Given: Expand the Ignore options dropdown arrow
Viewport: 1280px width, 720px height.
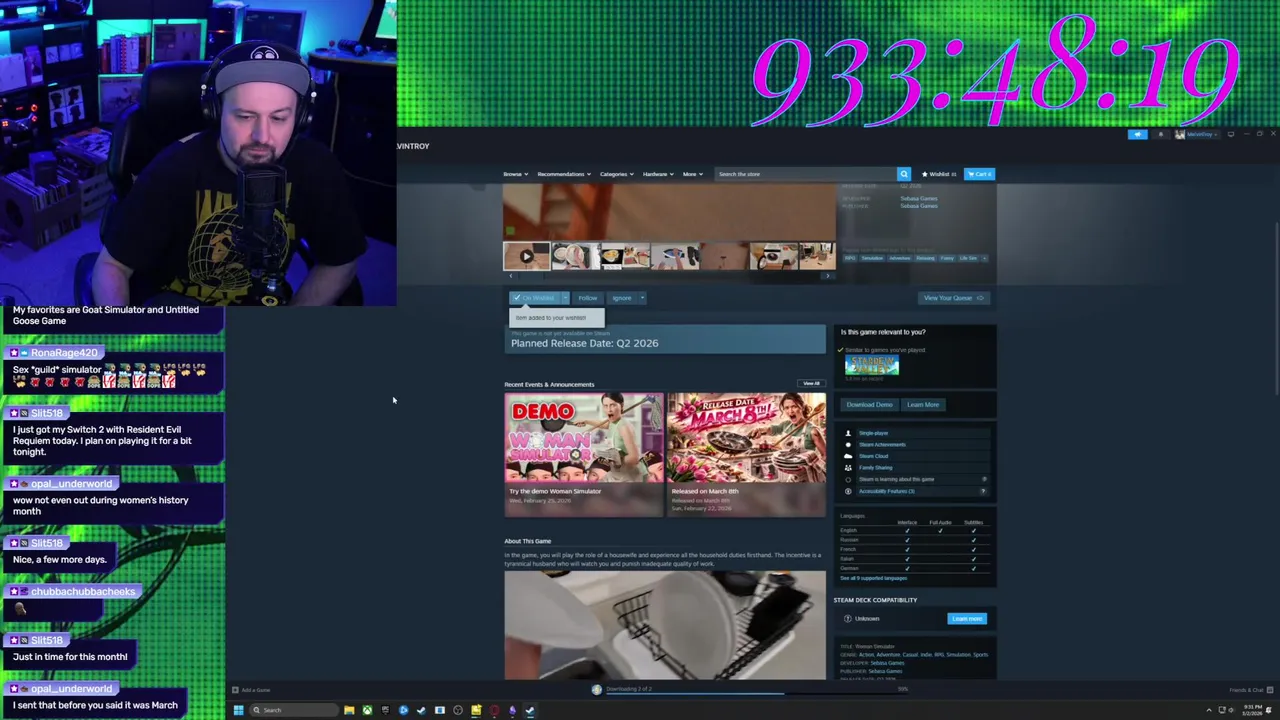Looking at the screenshot, I should click(642, 298).
